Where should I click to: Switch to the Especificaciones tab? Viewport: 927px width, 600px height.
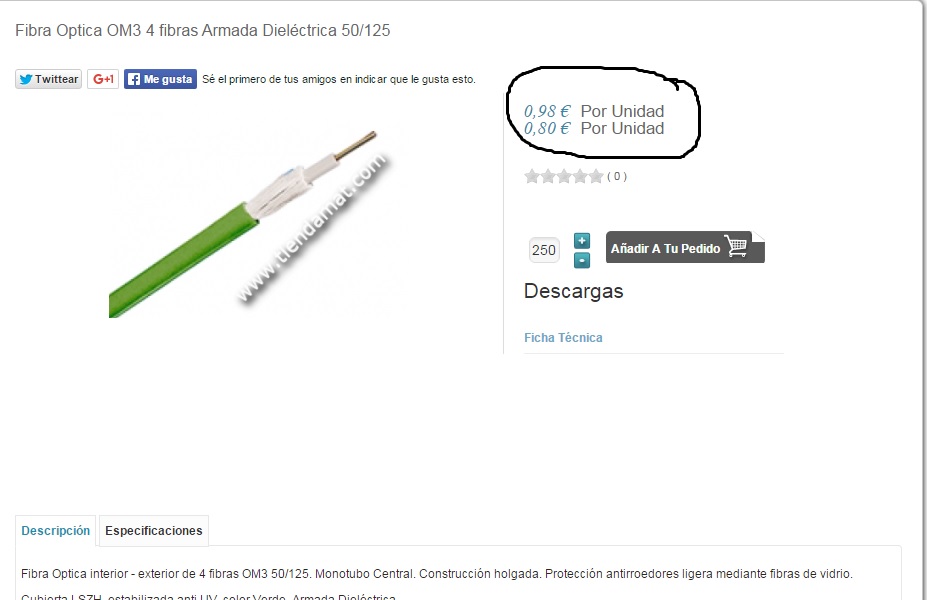point(154,531)
